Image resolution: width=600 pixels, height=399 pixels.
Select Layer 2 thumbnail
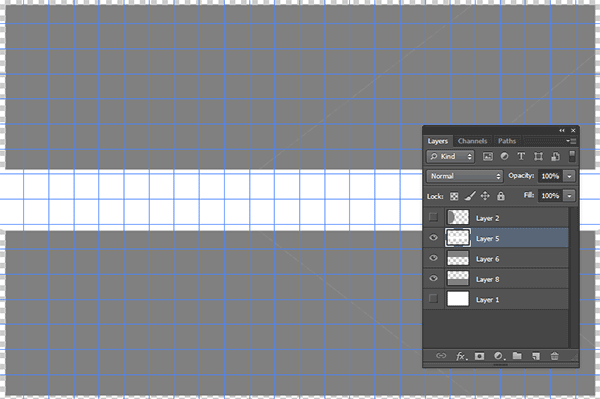(x=458, y=217)
